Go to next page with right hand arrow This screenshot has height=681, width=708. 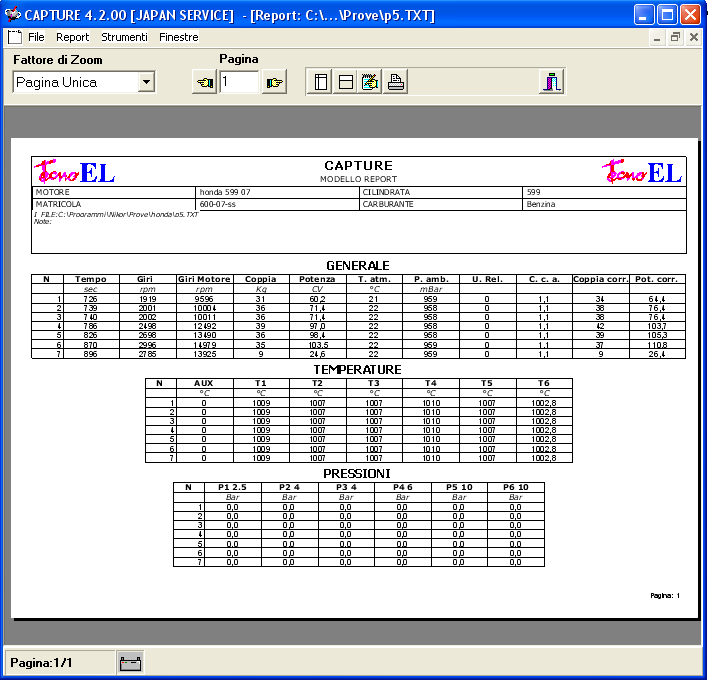coord(274,83)
